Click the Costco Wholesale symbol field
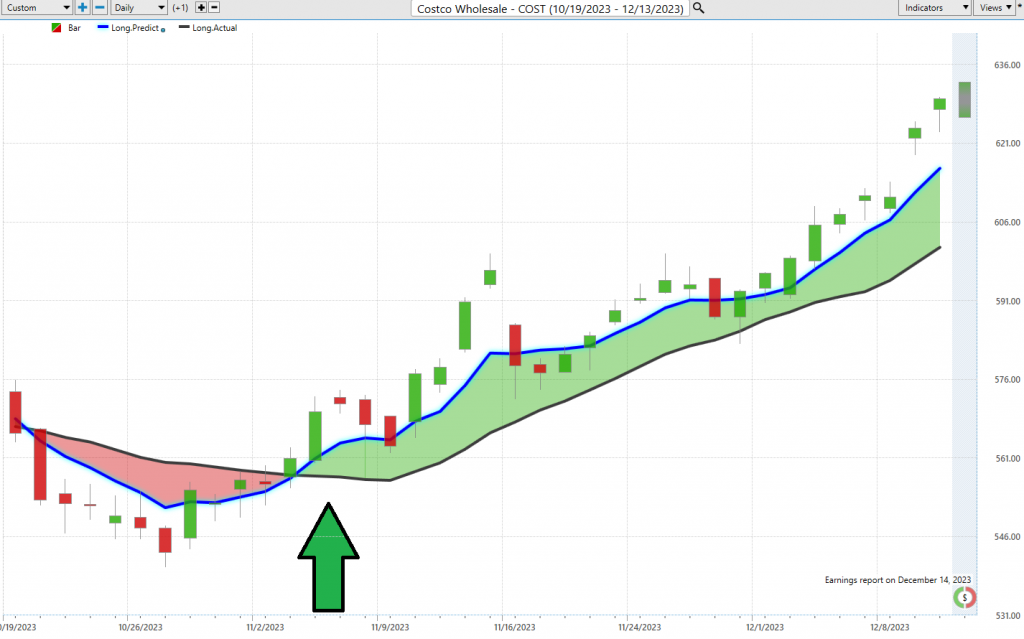Screen dimensions: 1024x639 click(550, 8)
